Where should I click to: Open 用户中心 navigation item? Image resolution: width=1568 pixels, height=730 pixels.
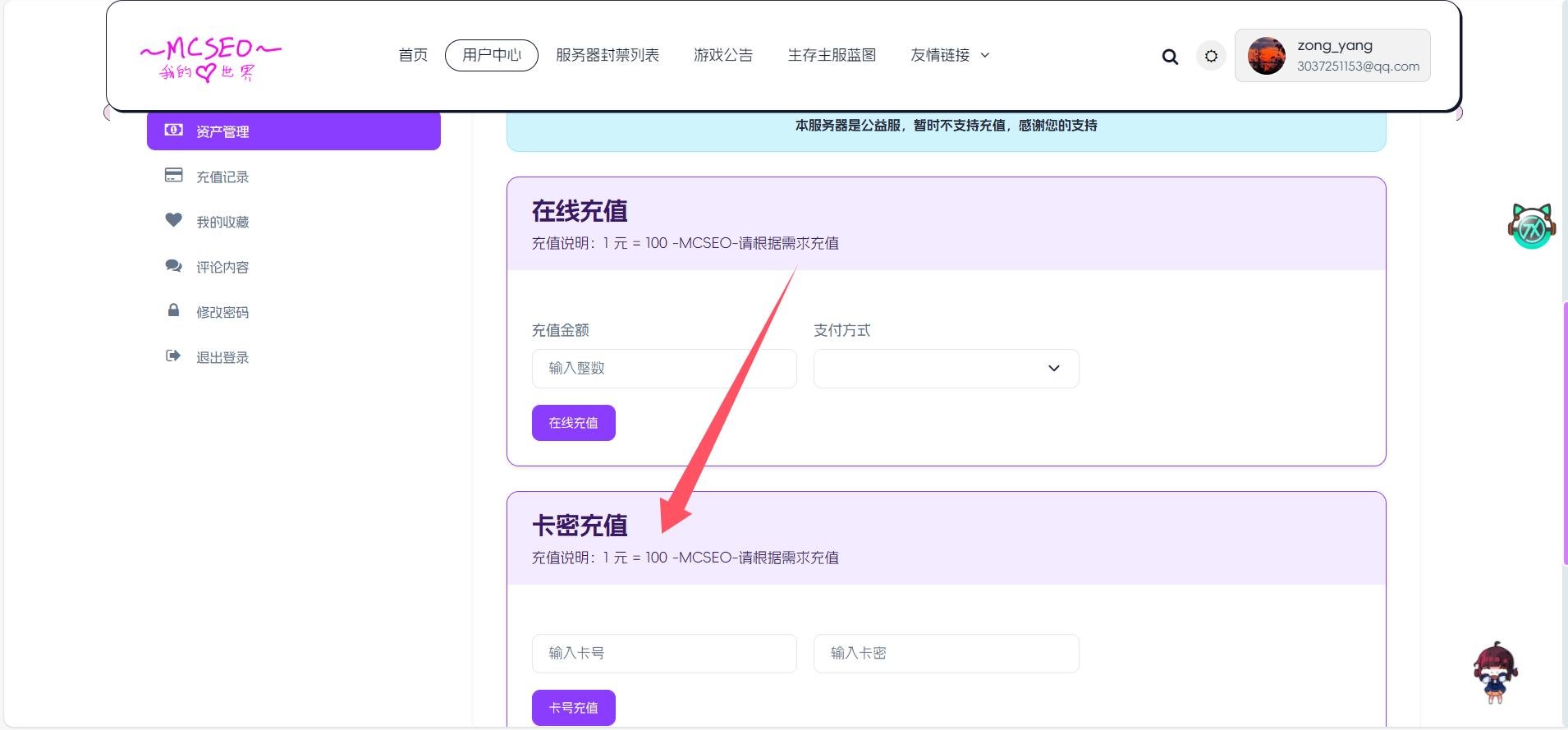point(492,55)
